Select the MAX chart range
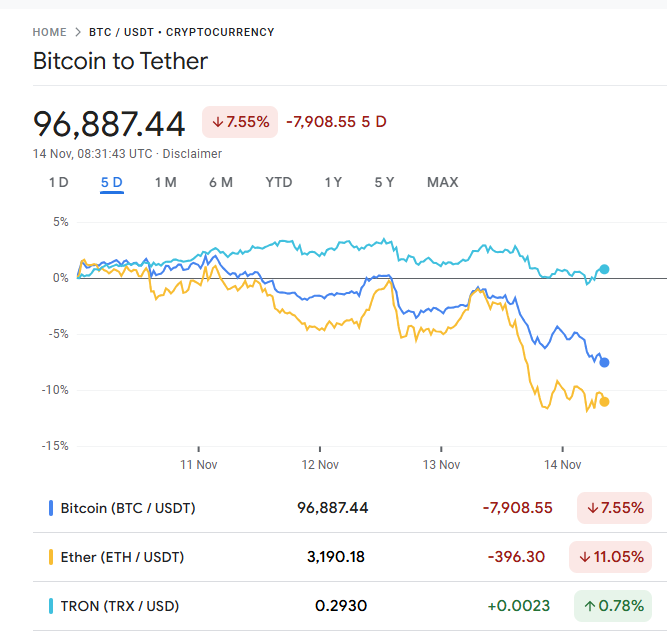The width and height of the screenshot is (667, 639). pyautogui.click(x=442, y=182)
